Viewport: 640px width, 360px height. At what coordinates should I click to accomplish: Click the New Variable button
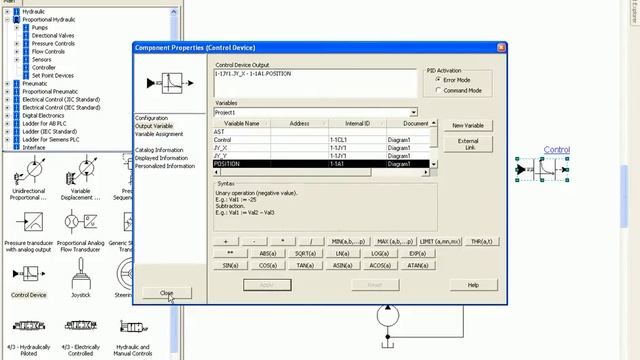[468, 125]
